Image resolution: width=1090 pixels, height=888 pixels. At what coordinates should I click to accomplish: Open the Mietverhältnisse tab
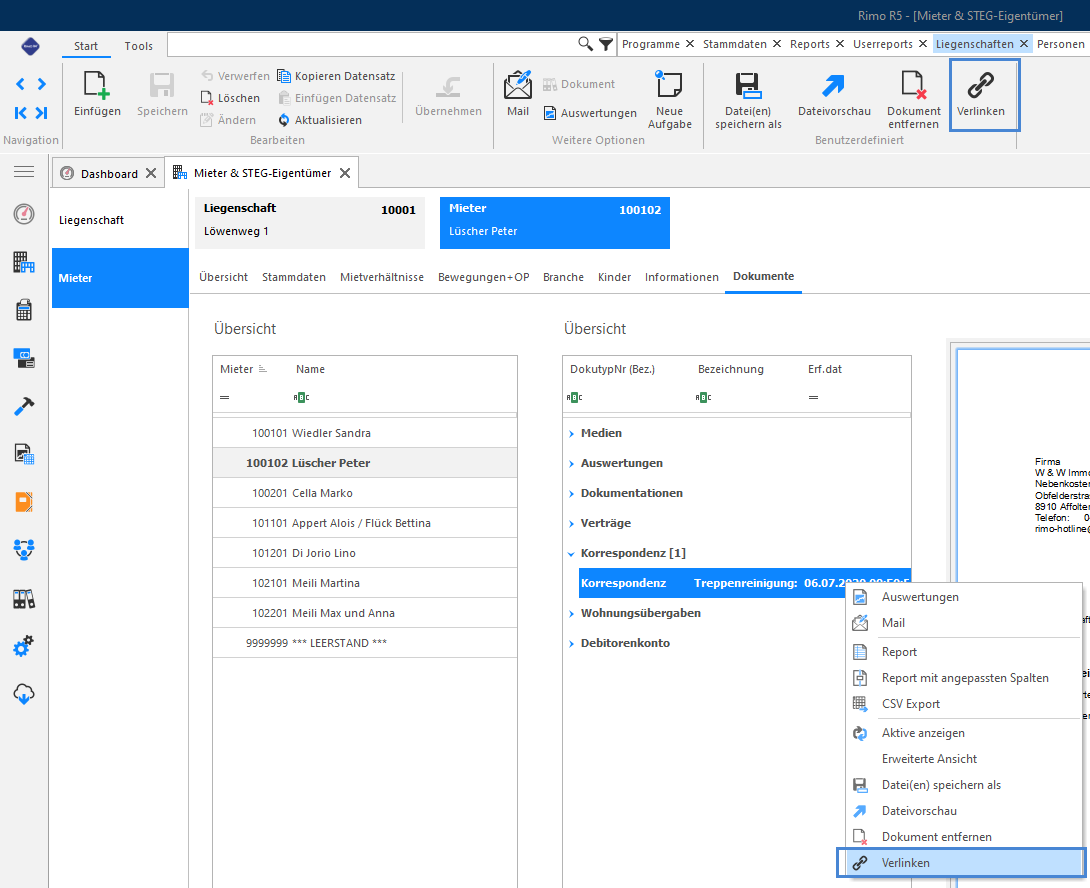coord(382,277)
